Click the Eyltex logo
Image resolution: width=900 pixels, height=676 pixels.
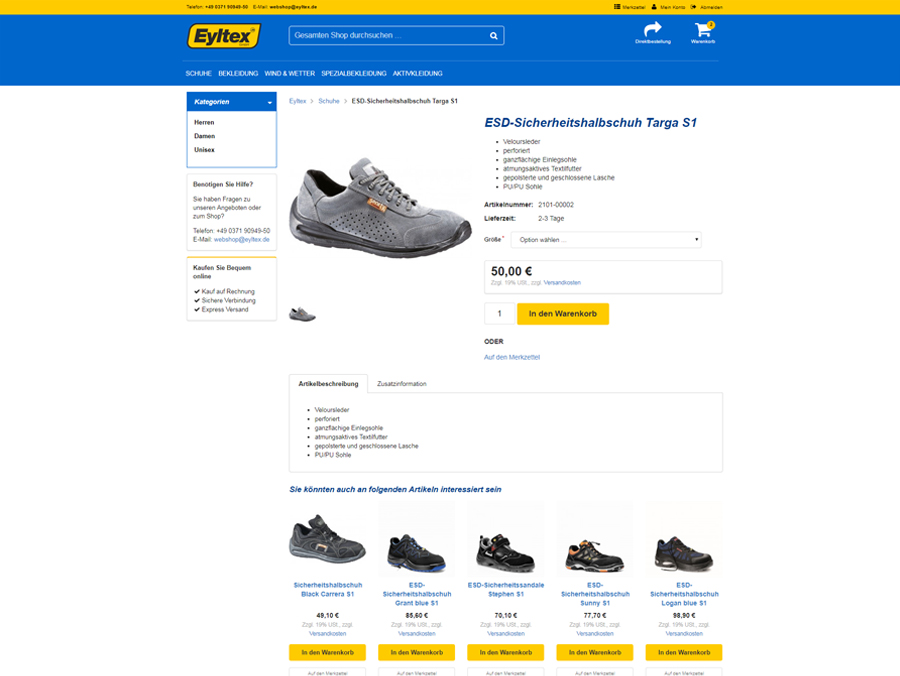coord(224,36)
